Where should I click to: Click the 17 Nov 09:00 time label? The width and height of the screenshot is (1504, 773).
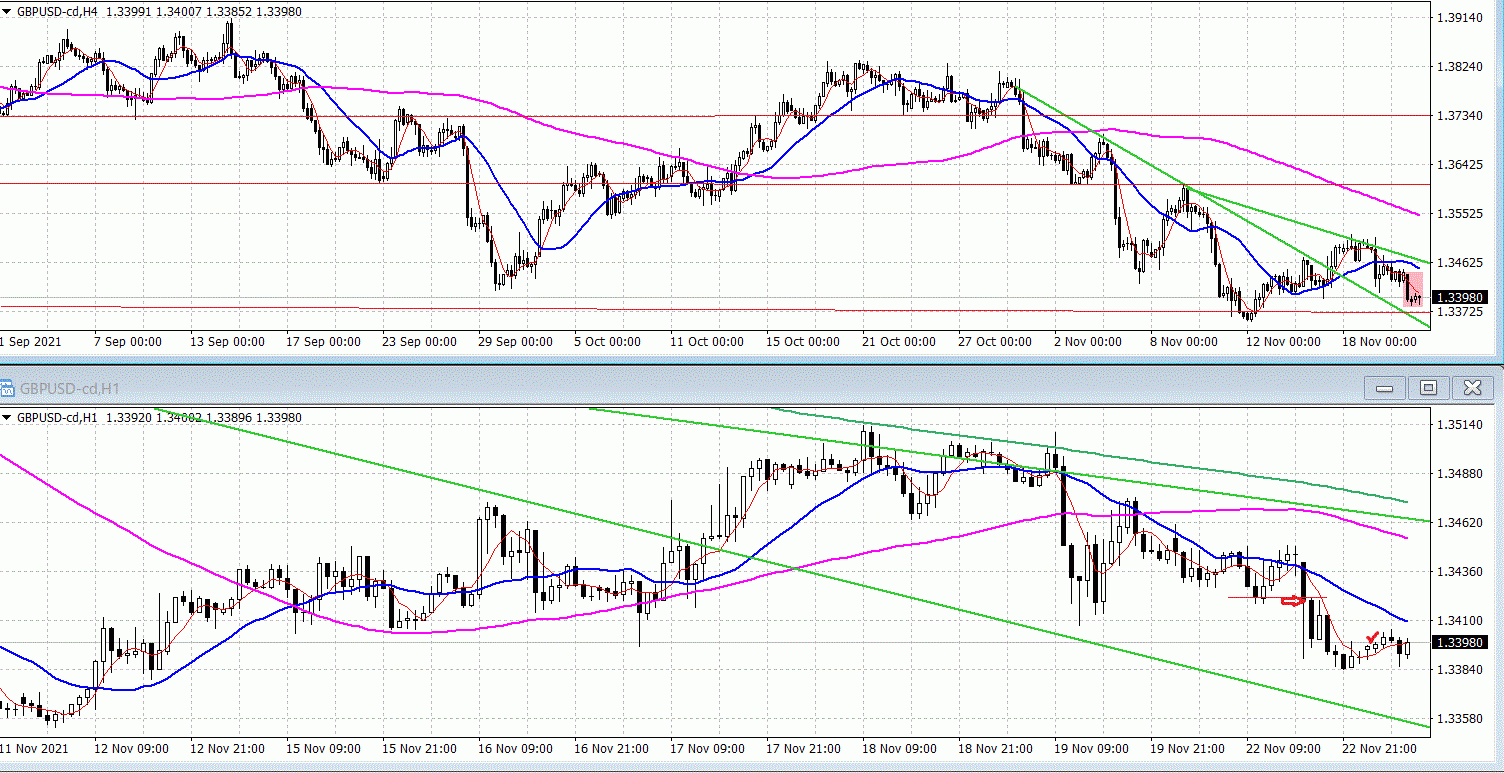(707, 748)
